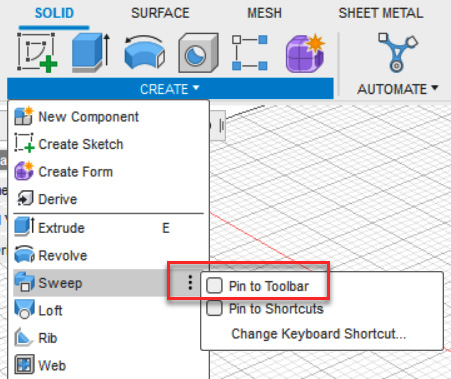Enable the Pin to Toolbar checkbox

[x=214, y=286]
